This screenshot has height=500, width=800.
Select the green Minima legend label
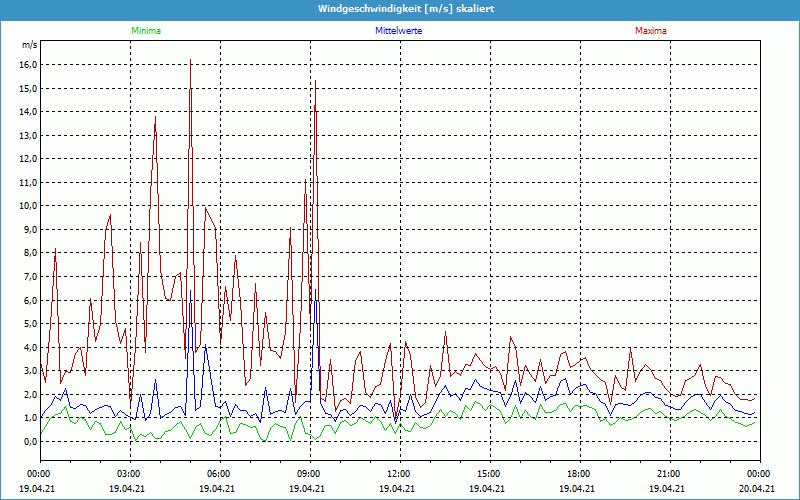point(146,31)
